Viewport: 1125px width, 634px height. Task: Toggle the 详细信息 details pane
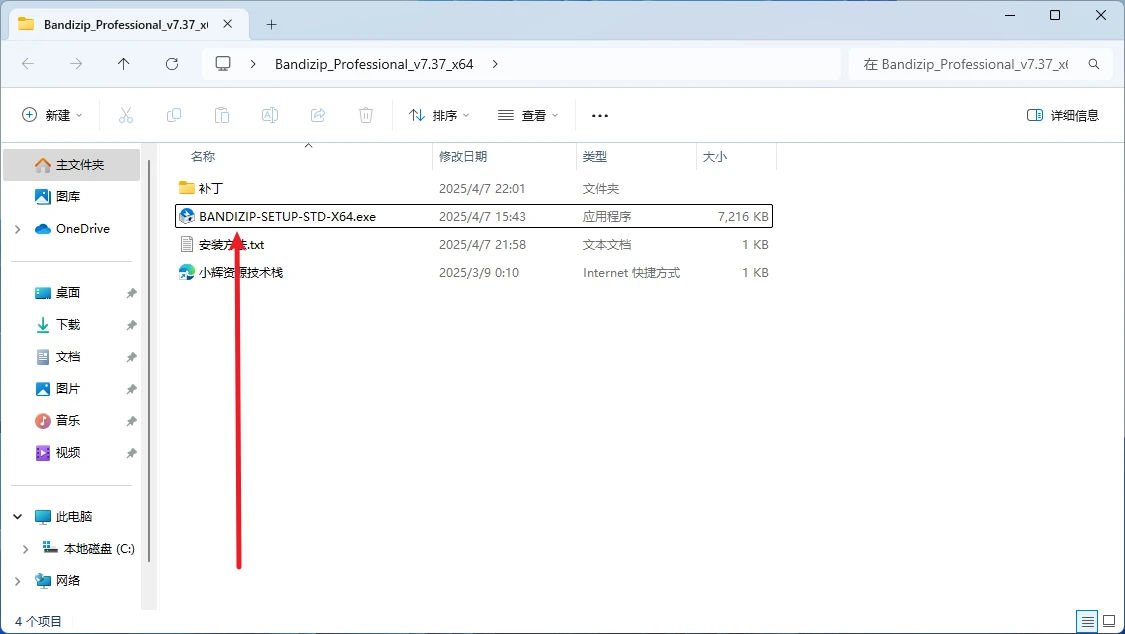[x=1063, y=115]
